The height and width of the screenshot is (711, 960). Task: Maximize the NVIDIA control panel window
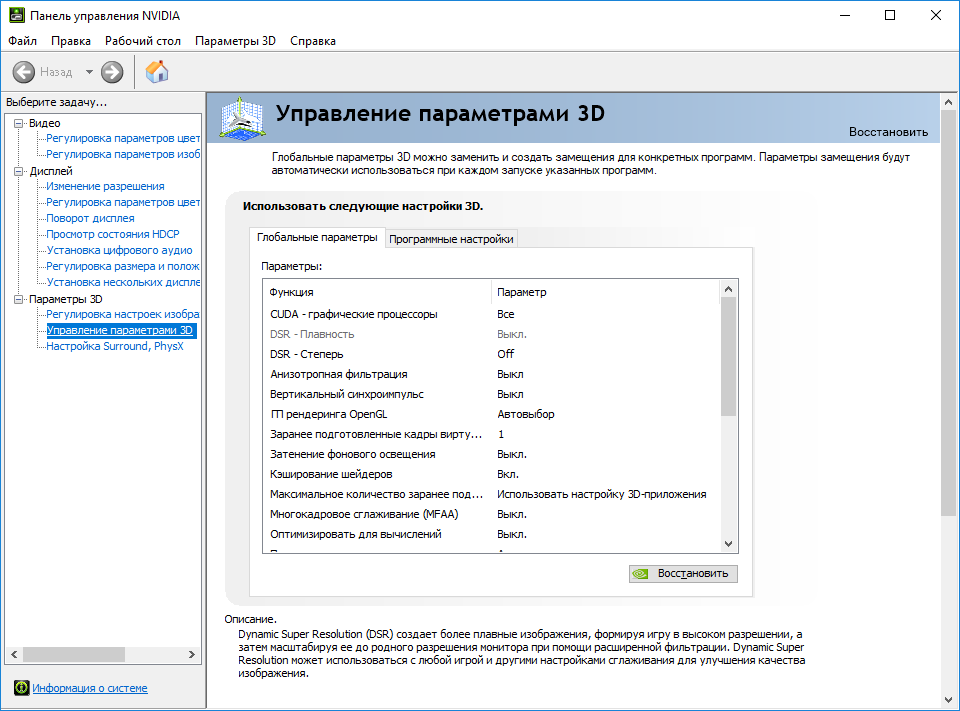coord(890,15)
